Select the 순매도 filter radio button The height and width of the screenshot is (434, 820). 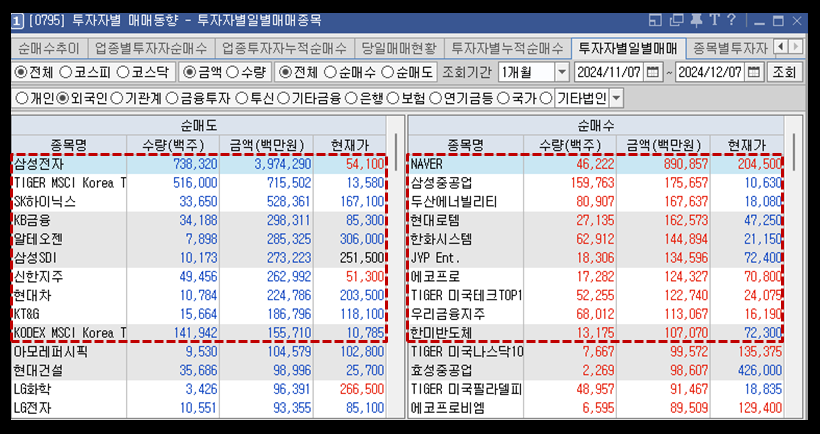coord(388,72)
